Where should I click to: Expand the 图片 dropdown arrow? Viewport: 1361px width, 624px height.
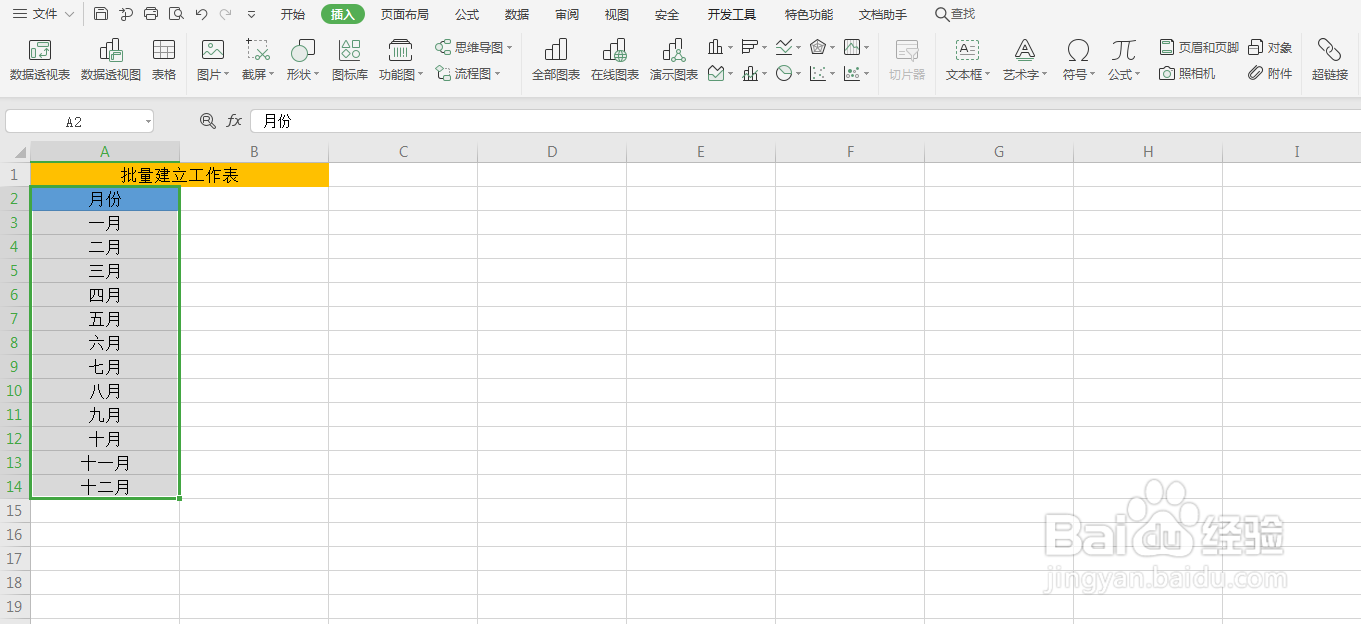click(227, 75)
